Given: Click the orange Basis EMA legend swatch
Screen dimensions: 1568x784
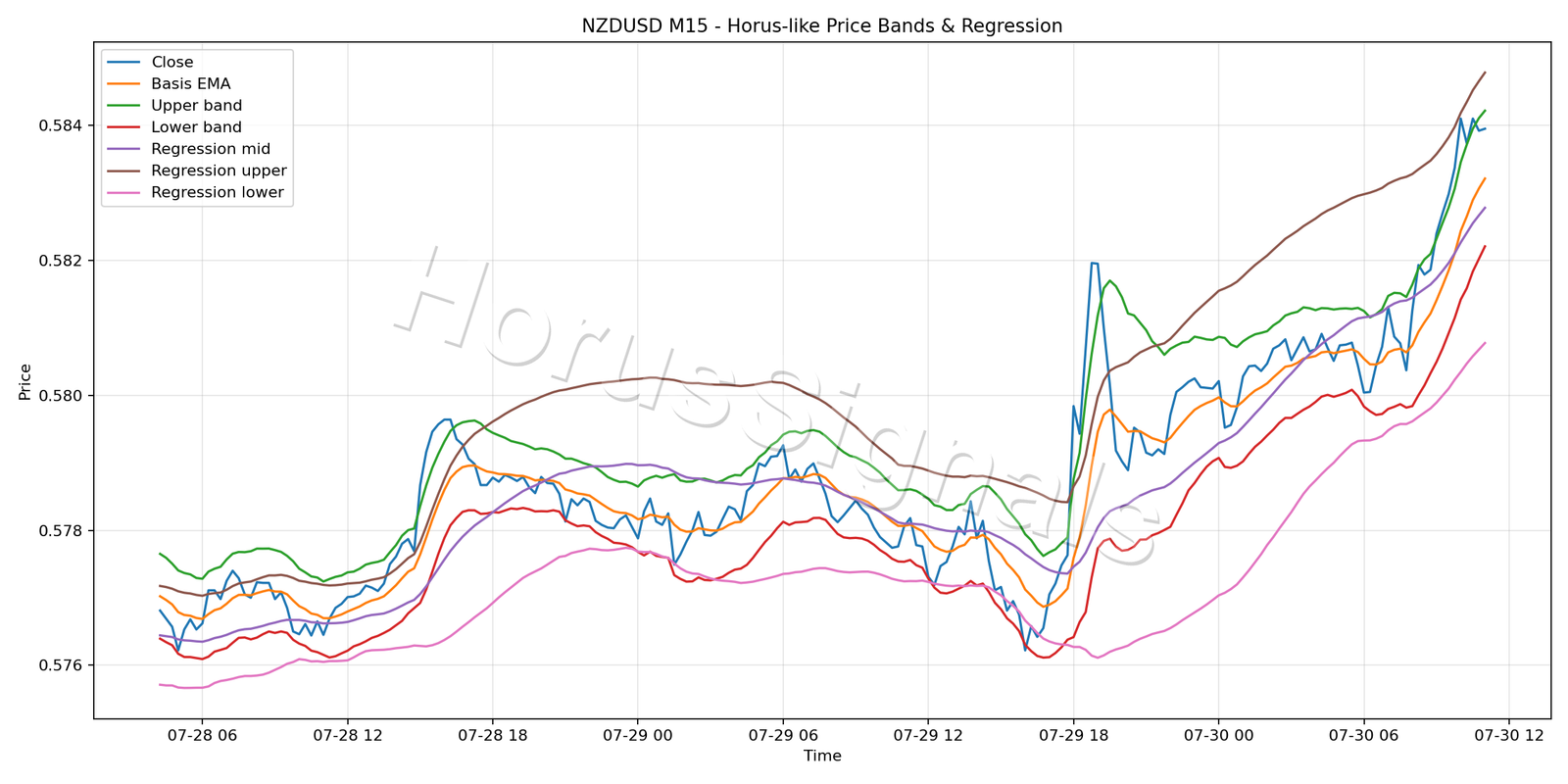Looking at the screenshot, I should point(124,84).
